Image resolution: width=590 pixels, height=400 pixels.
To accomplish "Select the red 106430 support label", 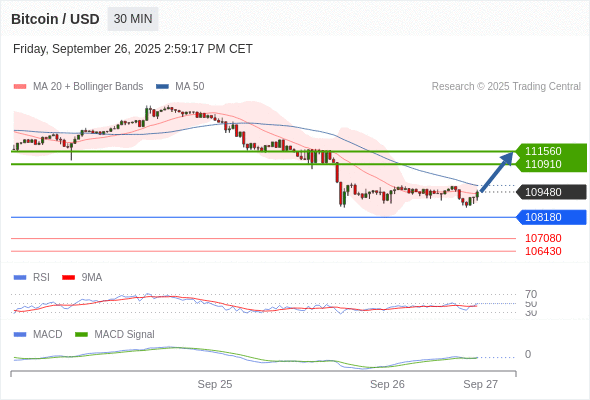I will (x=543, y=251).
